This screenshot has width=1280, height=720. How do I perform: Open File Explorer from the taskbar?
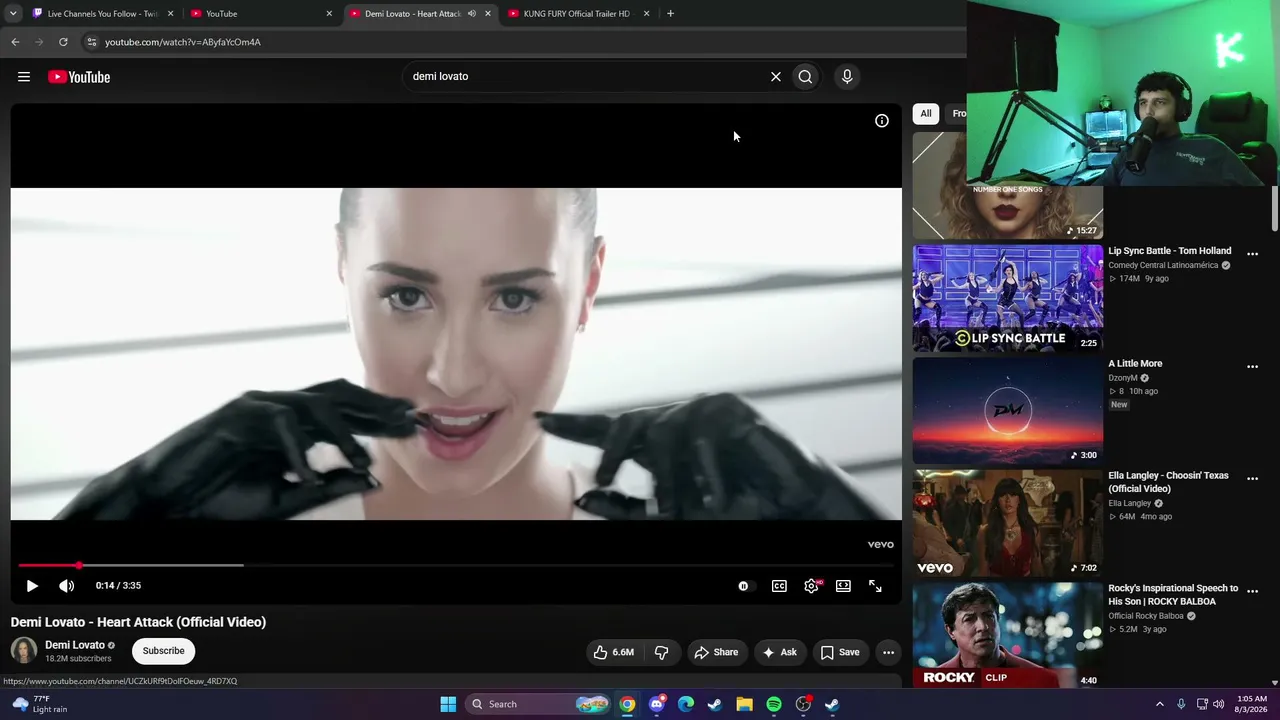pyautogui.click(x=744, y=704)
